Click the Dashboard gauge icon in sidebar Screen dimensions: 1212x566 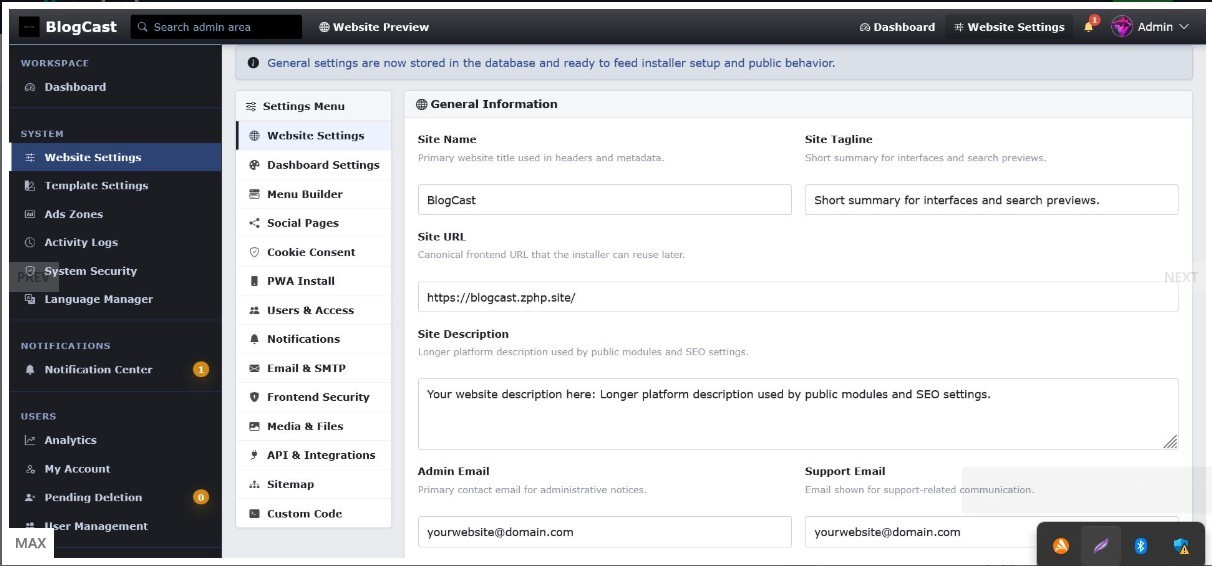click(30, 87)
